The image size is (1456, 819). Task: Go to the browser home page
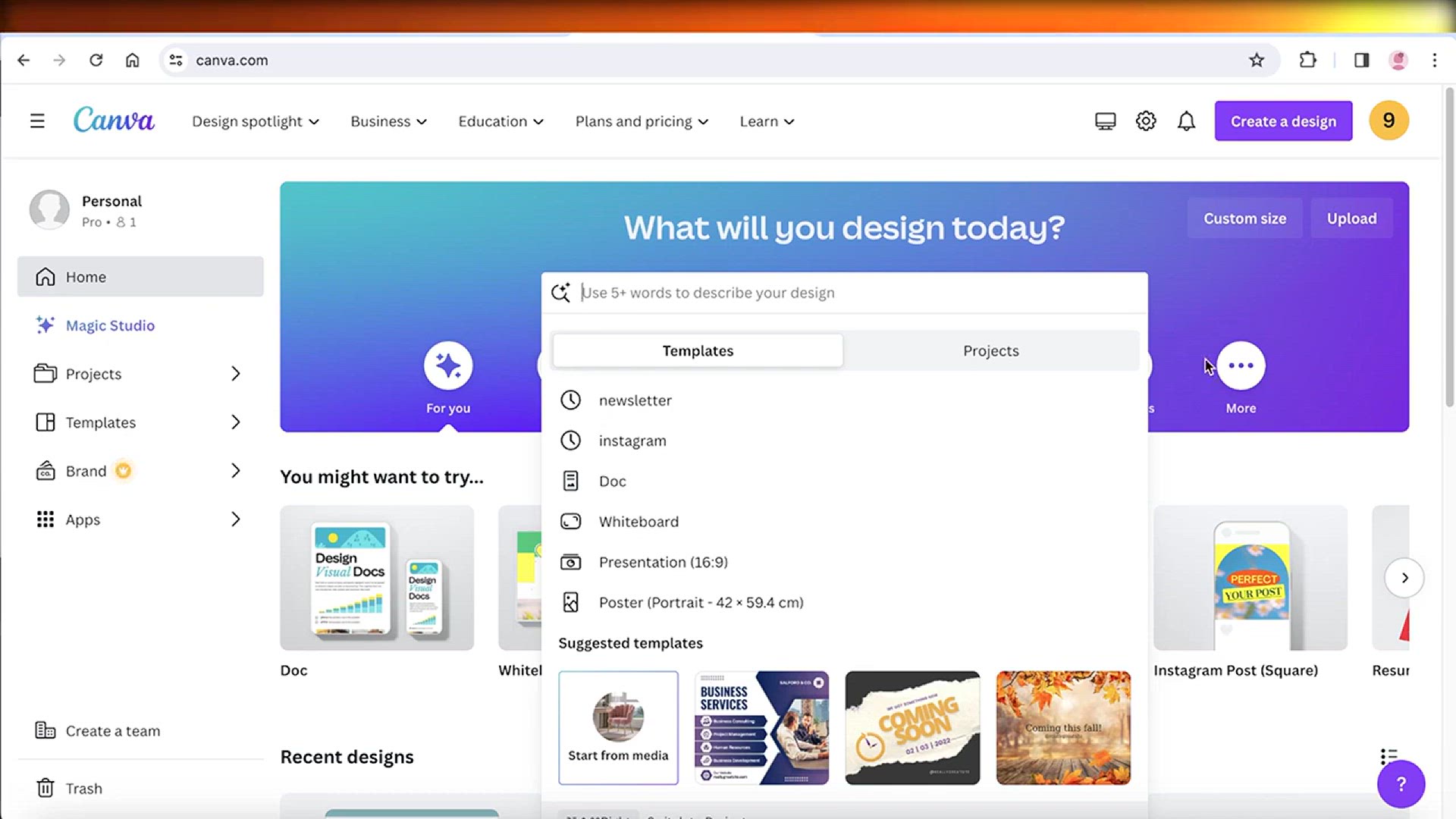(132, 60)
